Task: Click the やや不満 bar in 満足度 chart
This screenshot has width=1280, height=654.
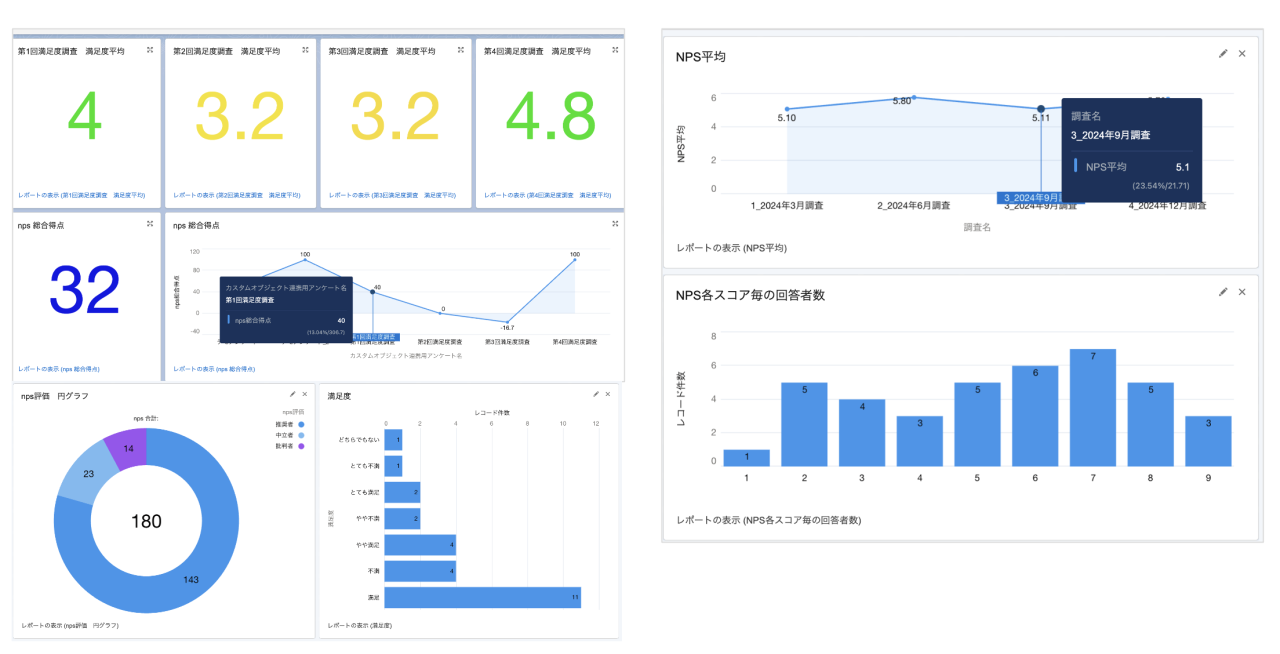Action: click(x=402, y=518)
